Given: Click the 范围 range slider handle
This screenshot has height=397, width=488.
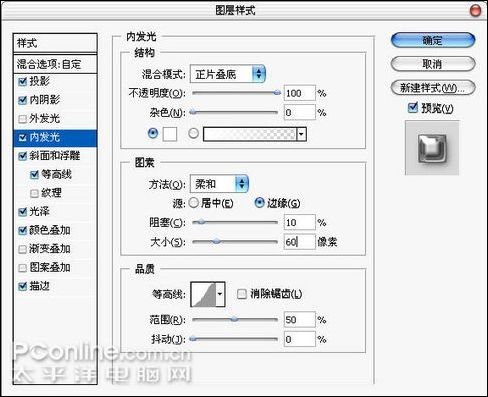Looking at the screenshot, I should pos(235,319).
